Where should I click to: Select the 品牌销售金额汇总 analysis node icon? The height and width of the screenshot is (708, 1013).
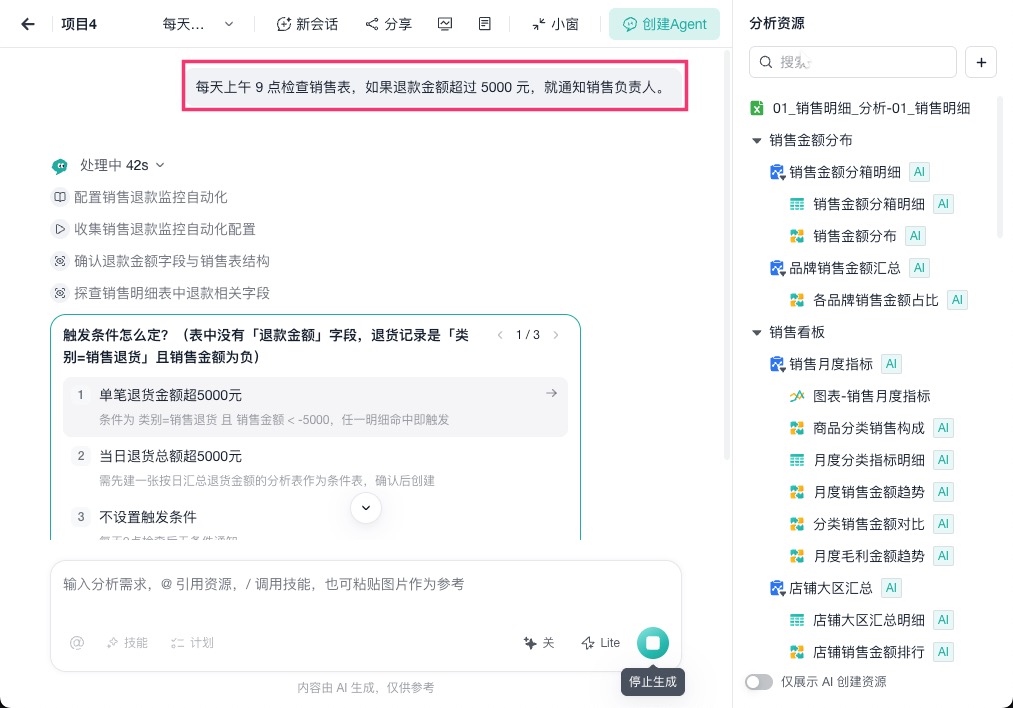point(777,268)
